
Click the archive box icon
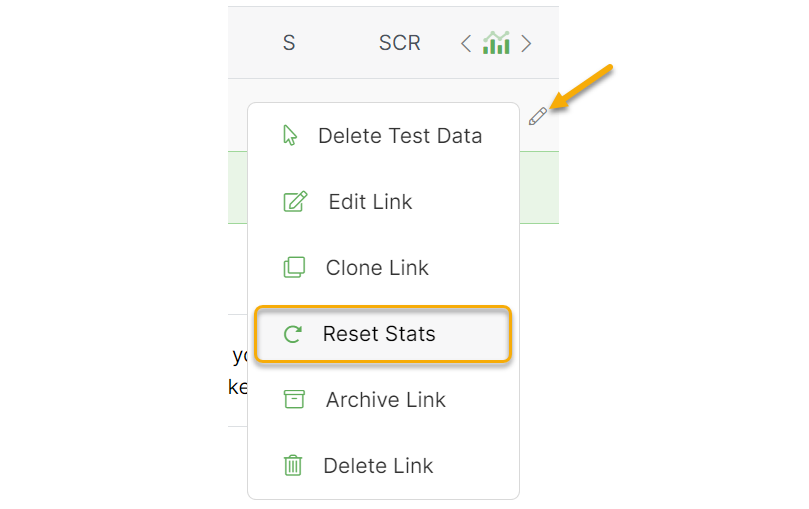click(x=294, y=400)
